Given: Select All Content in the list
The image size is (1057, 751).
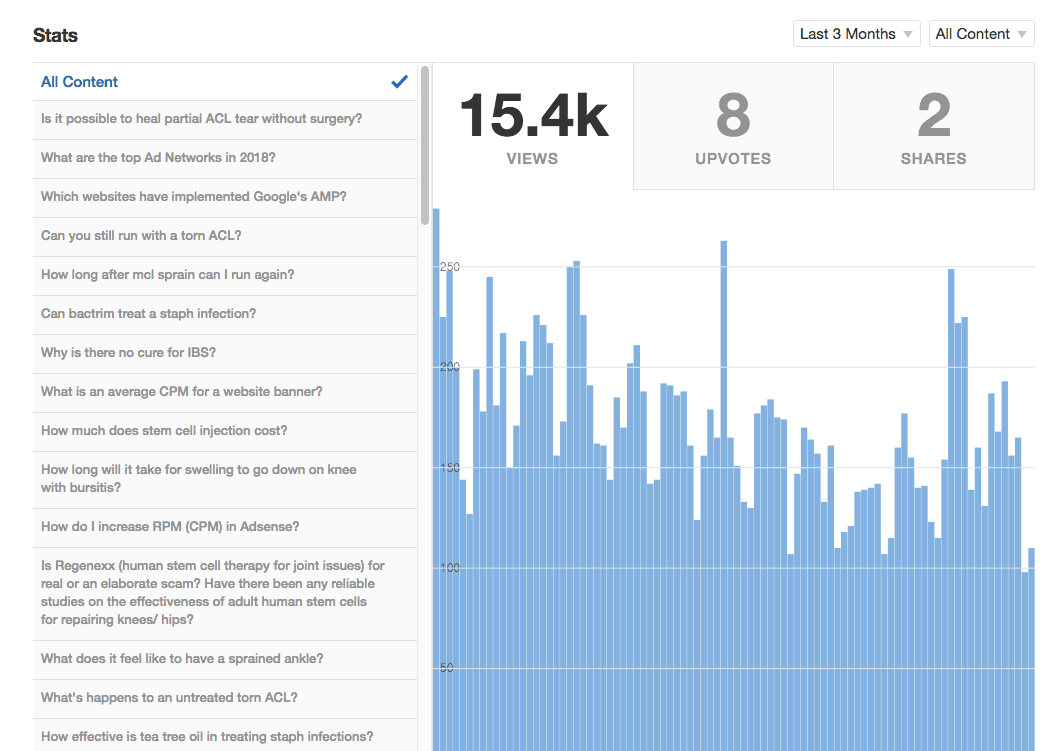Looking at the screenshot, I should 225,82.
